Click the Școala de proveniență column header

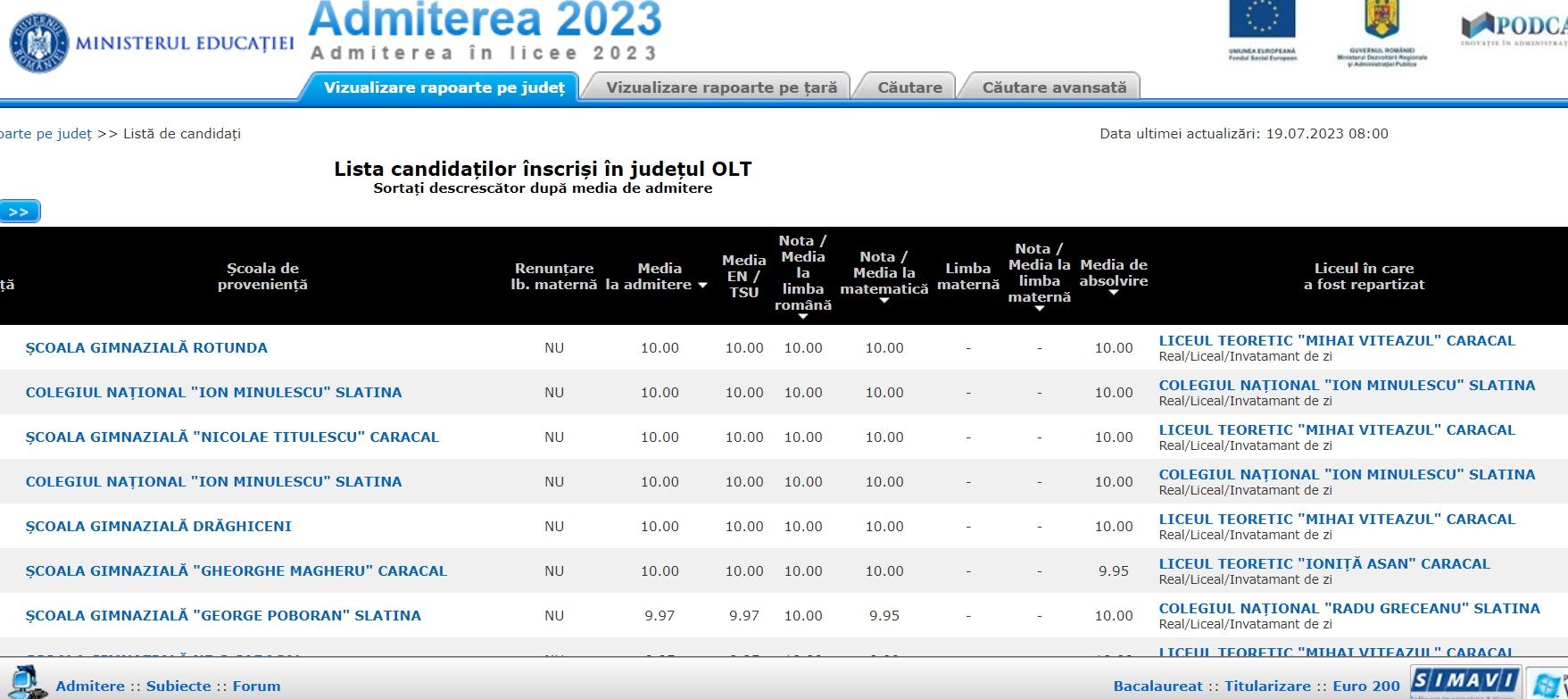(262, 276)
